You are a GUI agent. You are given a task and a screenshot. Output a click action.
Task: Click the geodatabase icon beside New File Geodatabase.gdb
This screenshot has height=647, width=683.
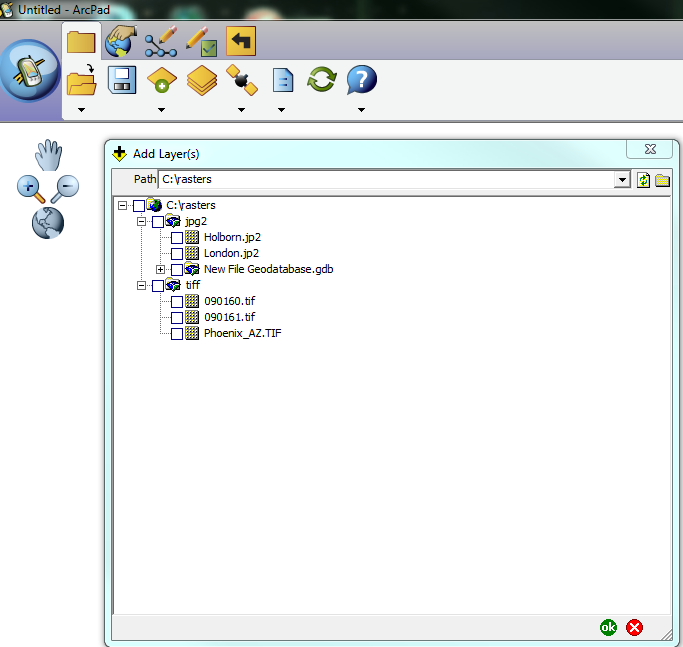point(192,268)
